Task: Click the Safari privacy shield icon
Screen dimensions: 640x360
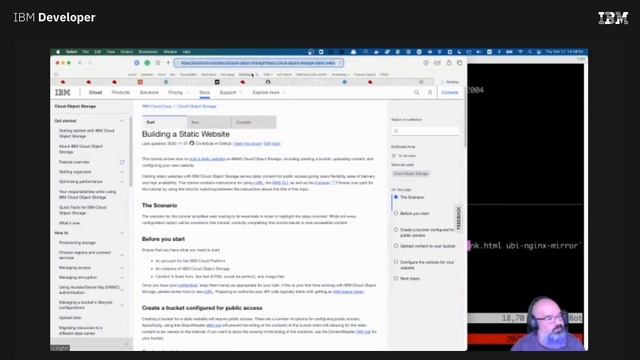Action: [426, 63]
